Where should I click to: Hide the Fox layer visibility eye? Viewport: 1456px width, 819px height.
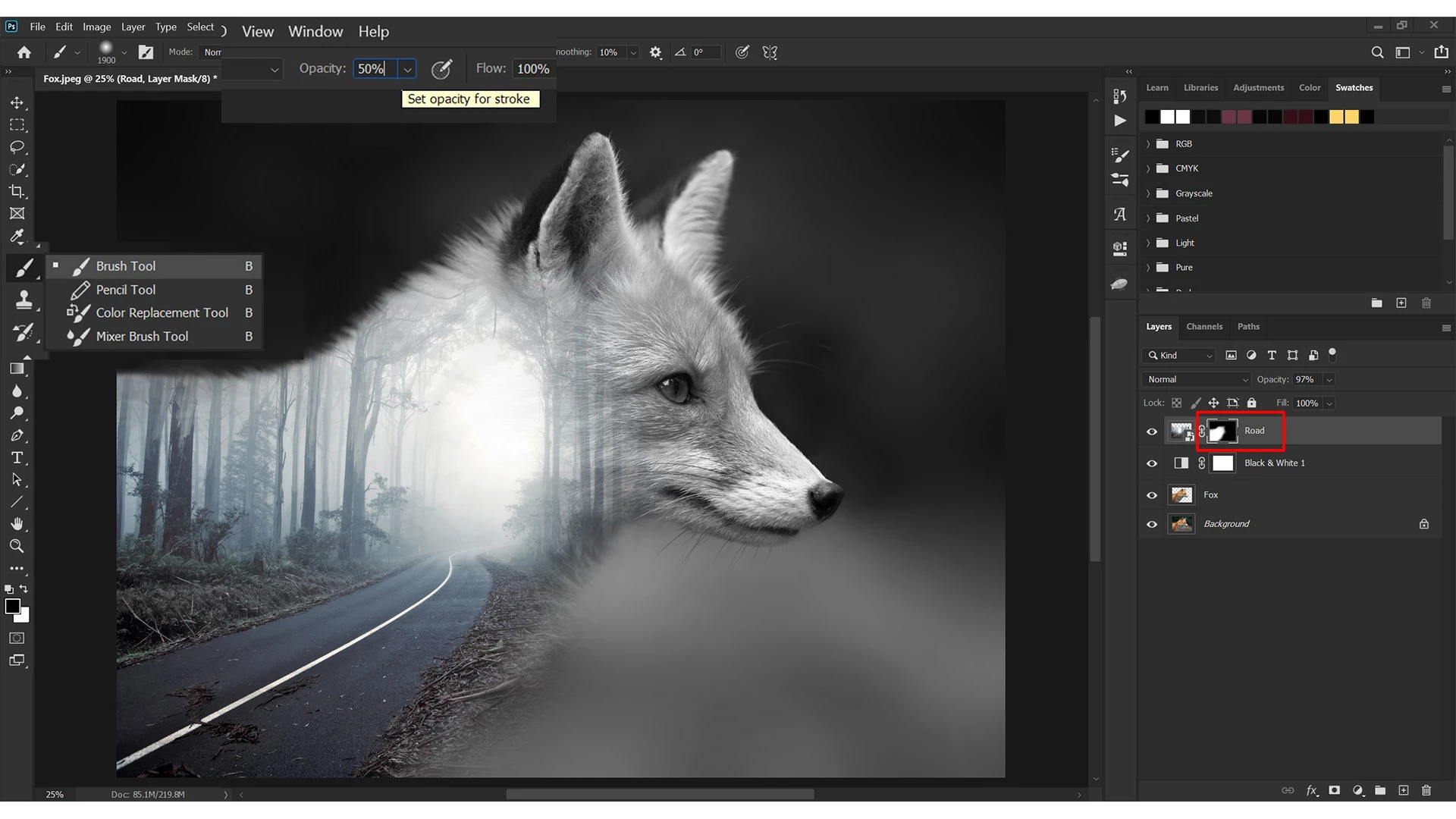tap(1152, 495)
